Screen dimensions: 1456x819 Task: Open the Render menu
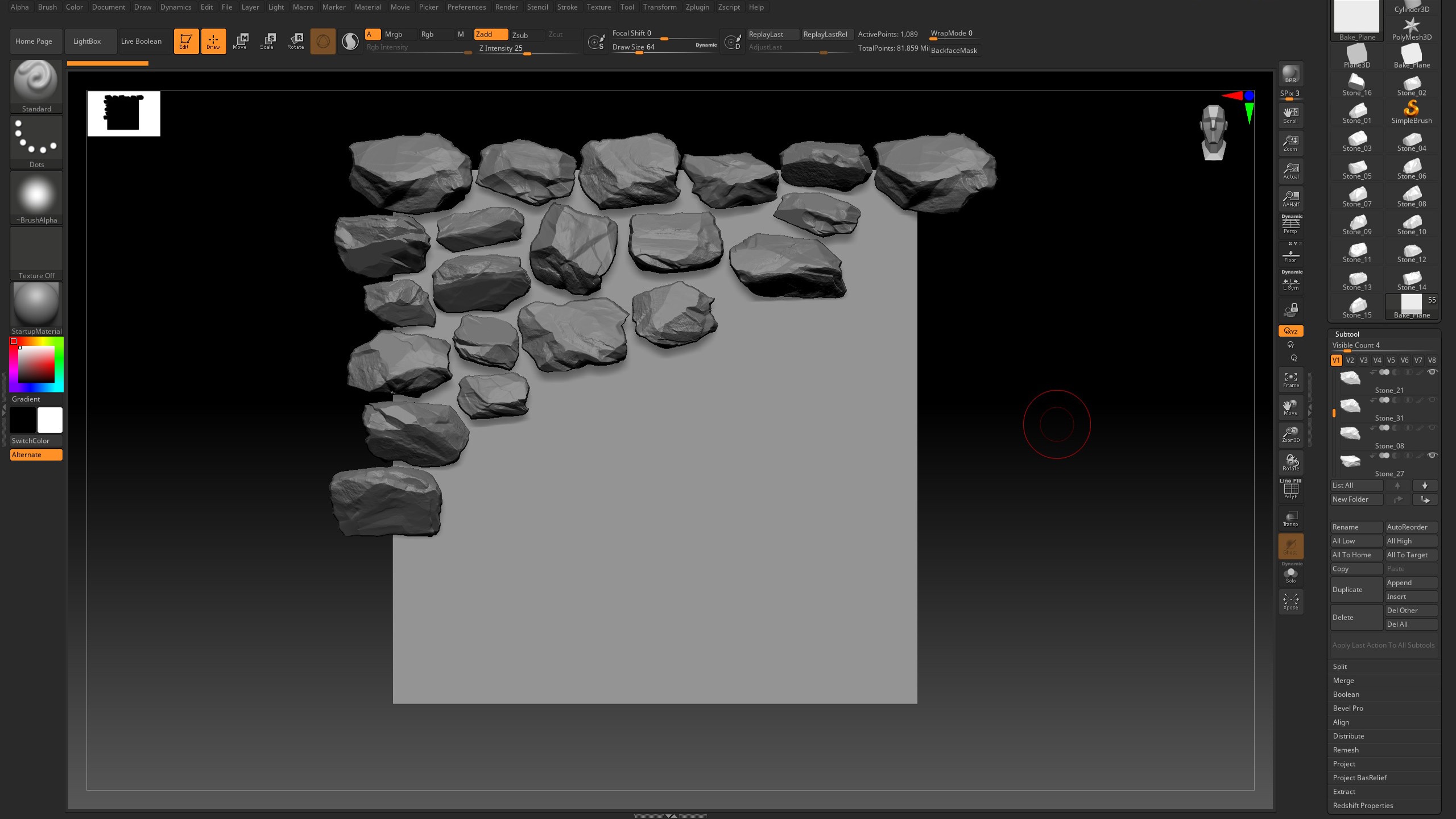pyautogui.click(x=506, y=7)
